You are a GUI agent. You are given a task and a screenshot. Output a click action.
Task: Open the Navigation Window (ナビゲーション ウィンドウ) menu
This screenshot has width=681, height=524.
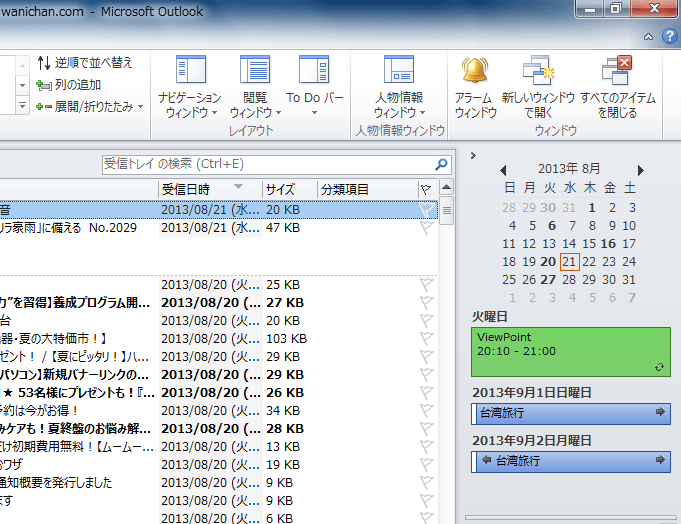click(190, 87)
